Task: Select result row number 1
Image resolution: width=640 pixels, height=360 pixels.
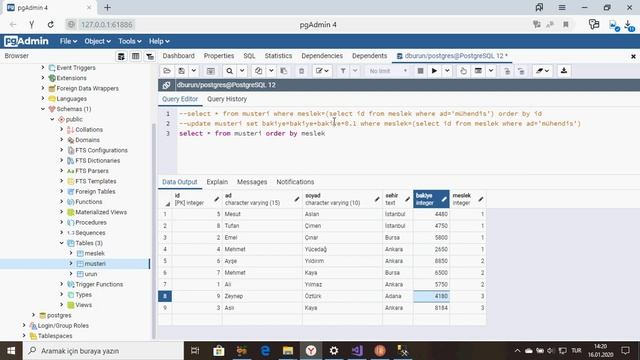Action: pos(165,214)
